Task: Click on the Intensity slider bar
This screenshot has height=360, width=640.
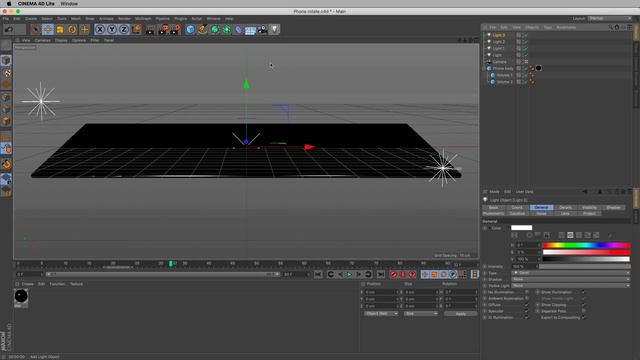Action: click(x=584, y=267)
